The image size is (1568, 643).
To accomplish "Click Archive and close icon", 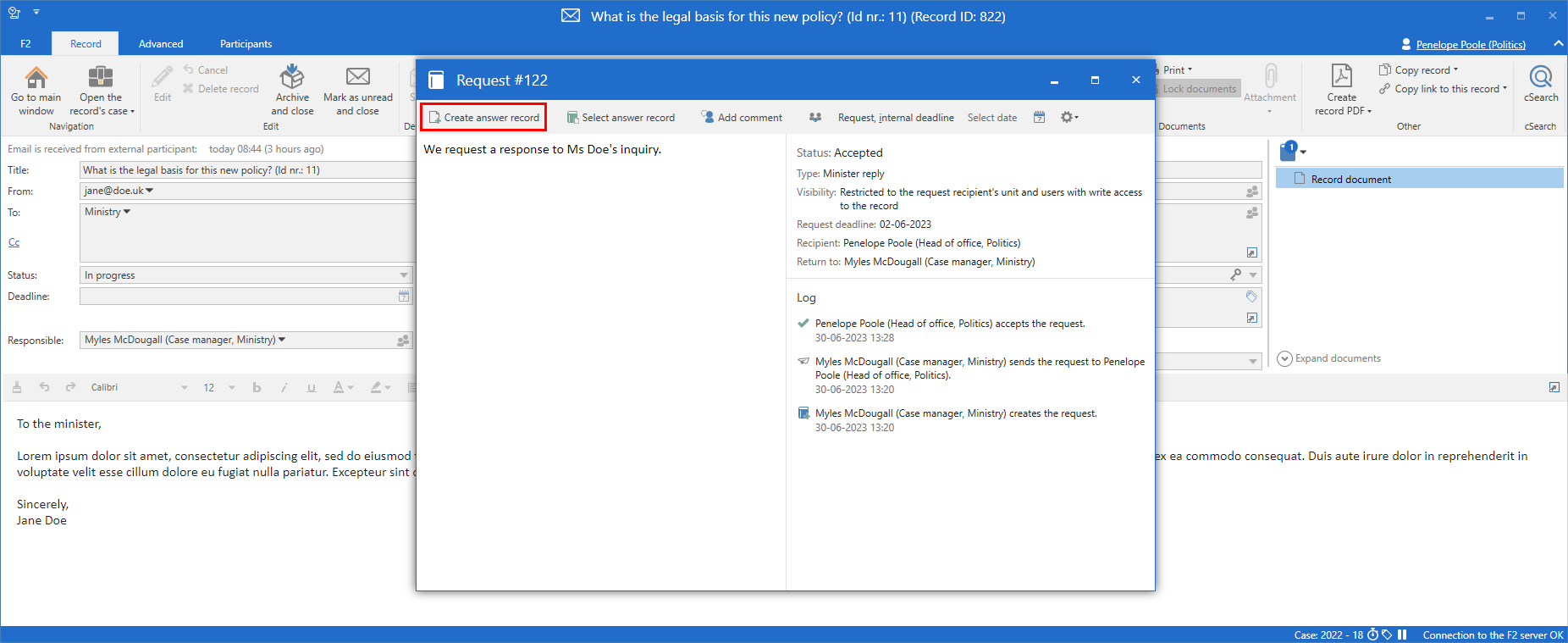I will pyautogui.click(x=292, y=78).
